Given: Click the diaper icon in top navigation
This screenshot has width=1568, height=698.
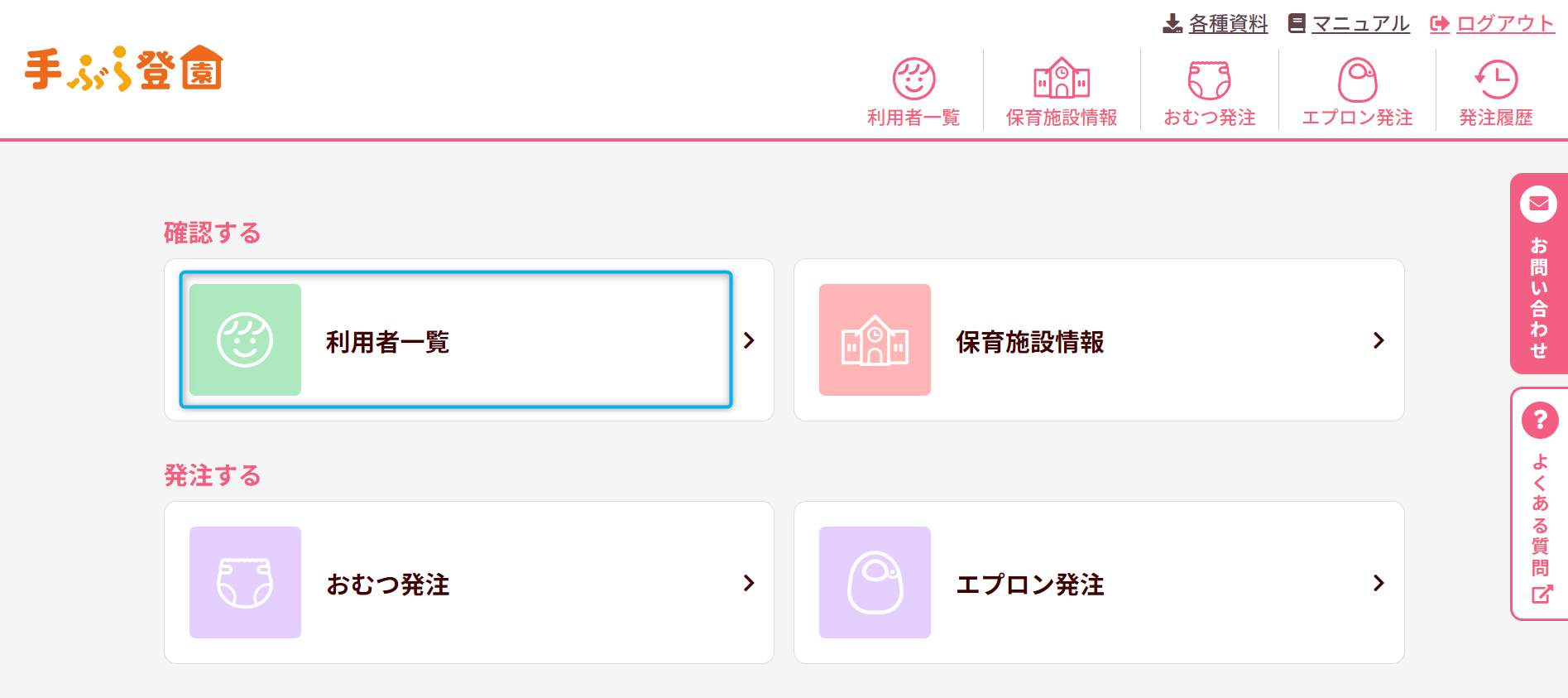Looking at the screenshot, I should (1209, 79).
